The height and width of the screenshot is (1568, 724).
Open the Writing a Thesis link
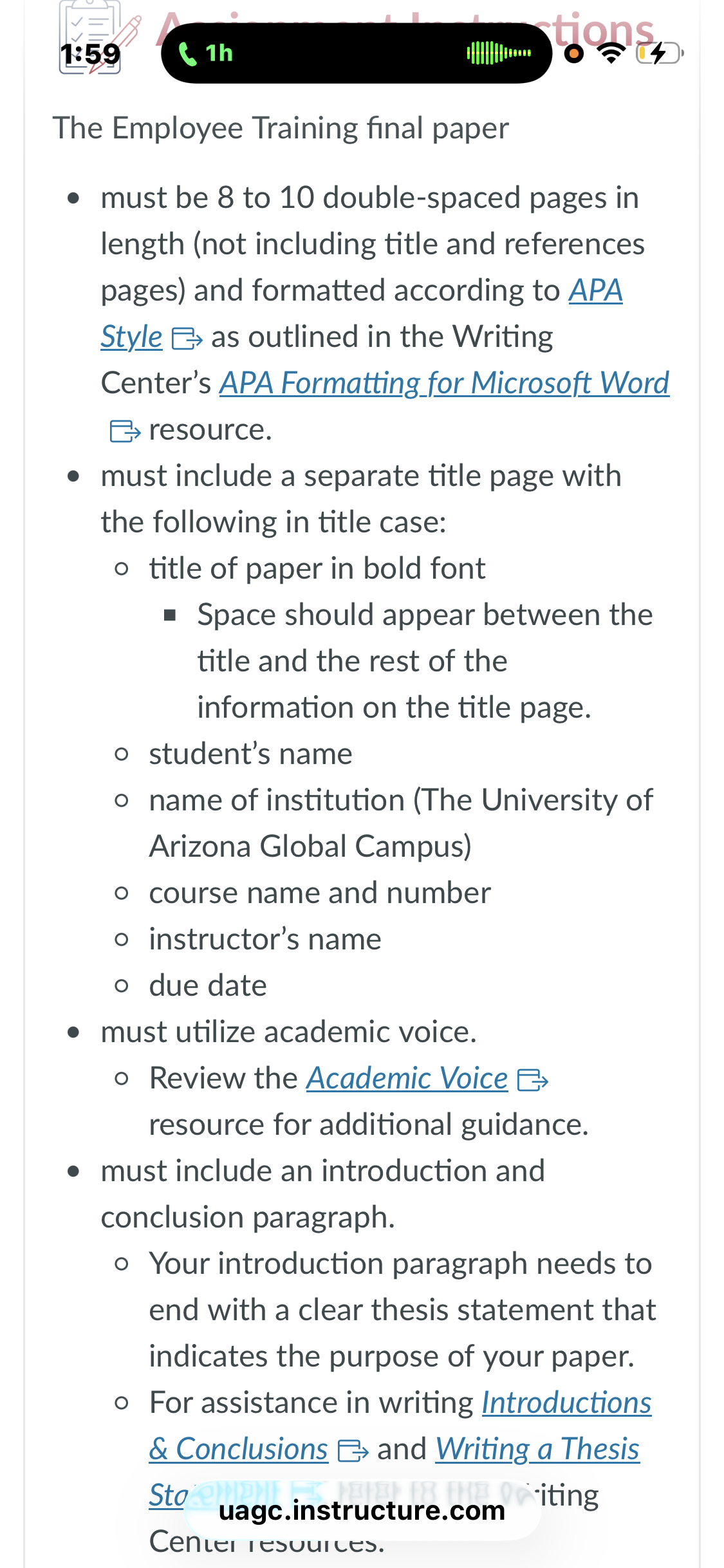(537, 1449)
